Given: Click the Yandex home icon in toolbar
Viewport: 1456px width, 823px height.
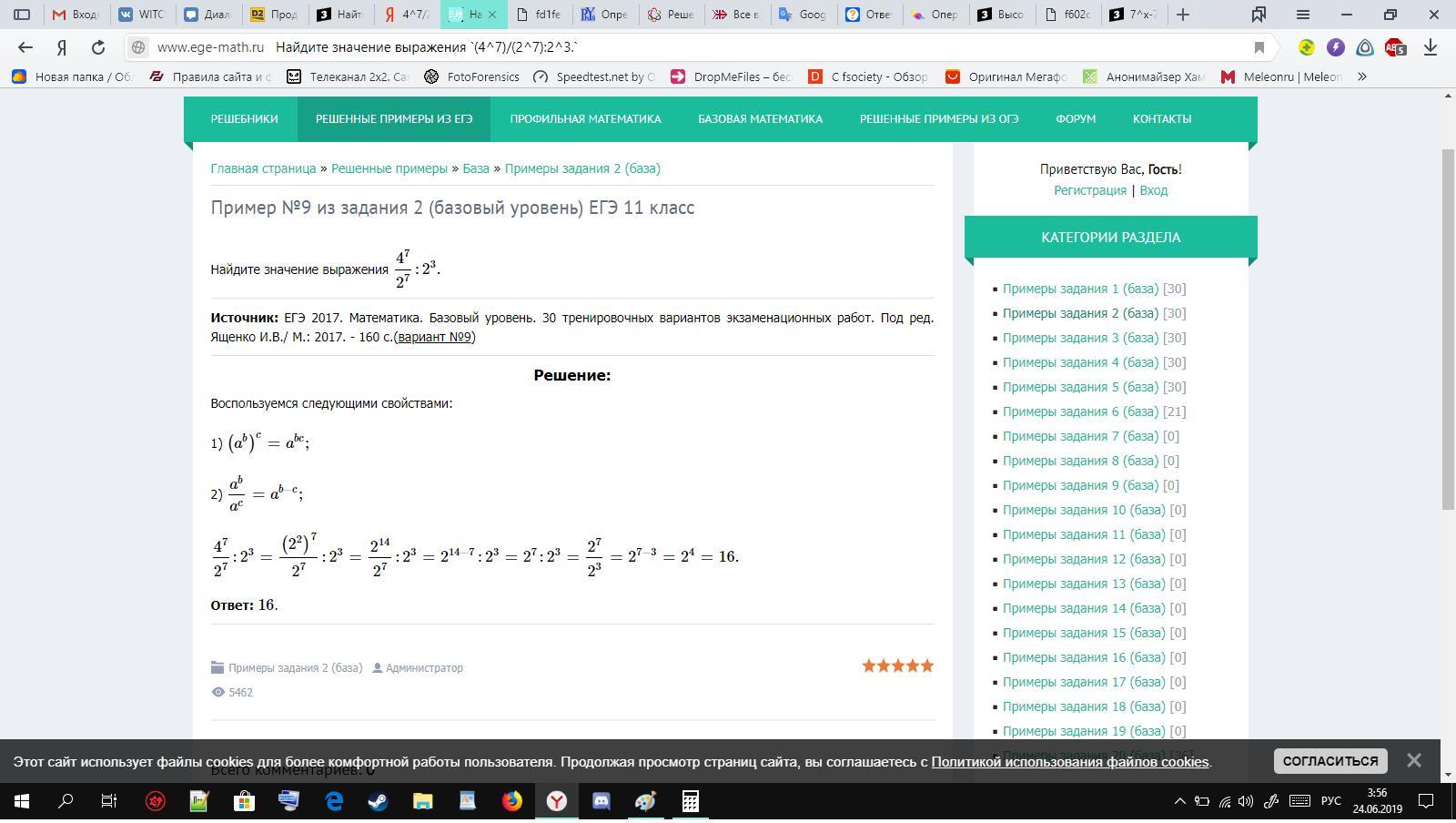Looking at the screenshot, I should pyautogui.click(x=62, y=47).
